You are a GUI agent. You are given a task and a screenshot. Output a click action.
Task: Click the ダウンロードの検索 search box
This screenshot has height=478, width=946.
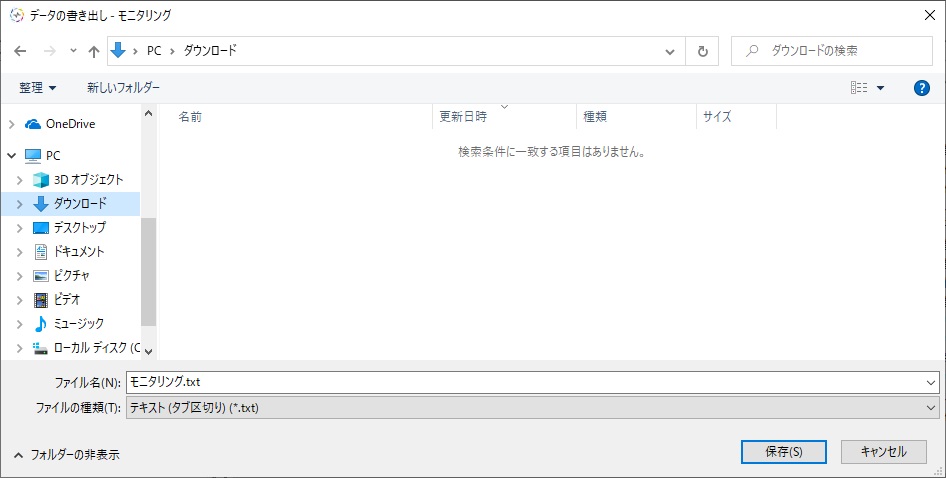tap(832, 51)
